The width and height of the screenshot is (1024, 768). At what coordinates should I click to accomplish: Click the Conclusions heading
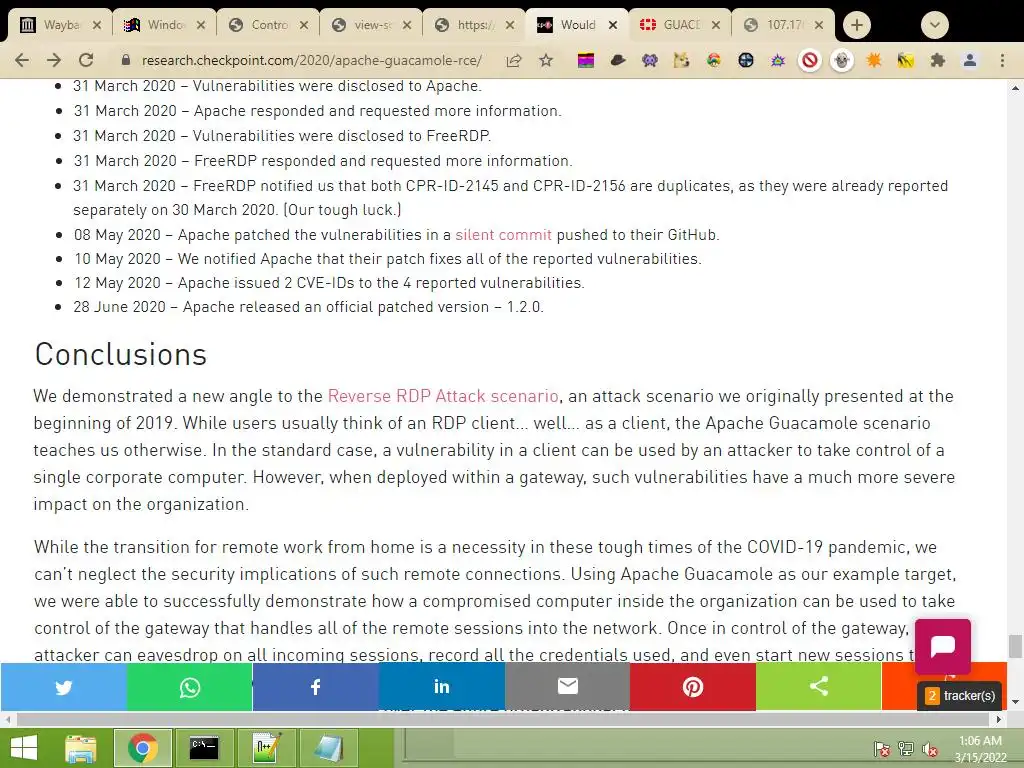pyautogui.click(x=121, y=355)
